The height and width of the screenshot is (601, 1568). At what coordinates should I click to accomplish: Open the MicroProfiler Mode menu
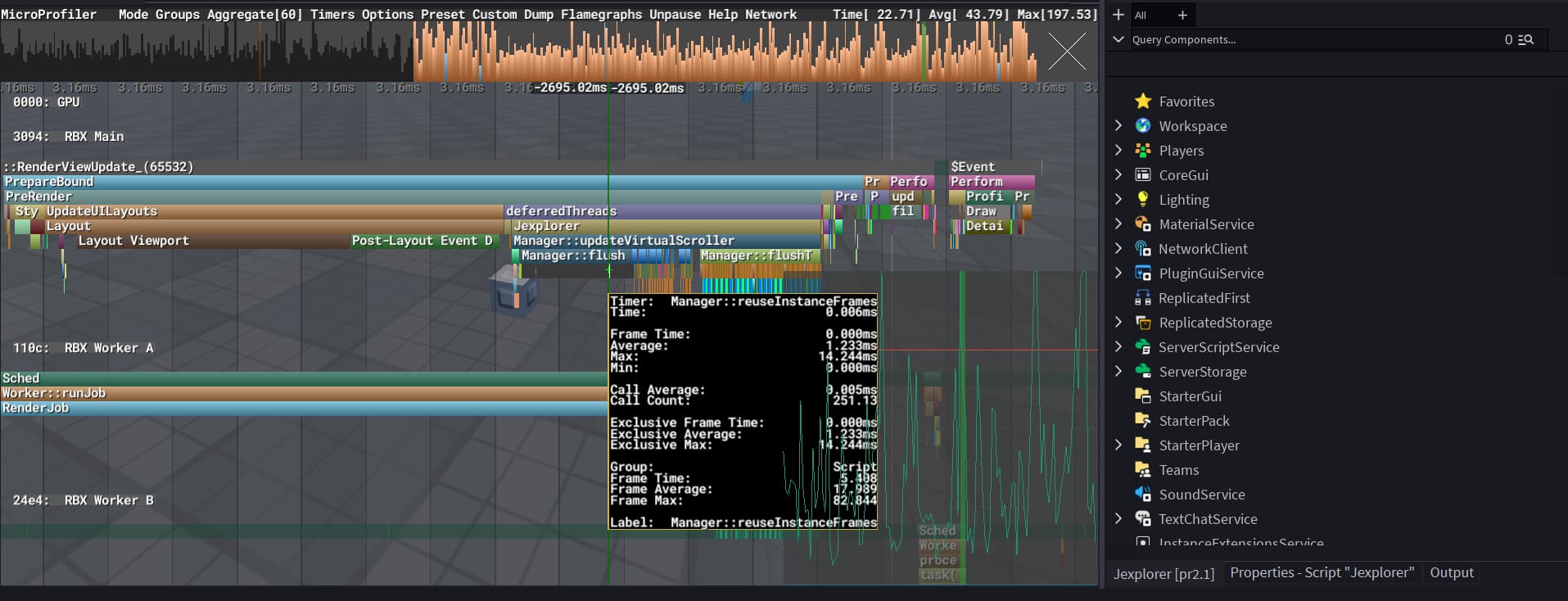tap(133, 14)
